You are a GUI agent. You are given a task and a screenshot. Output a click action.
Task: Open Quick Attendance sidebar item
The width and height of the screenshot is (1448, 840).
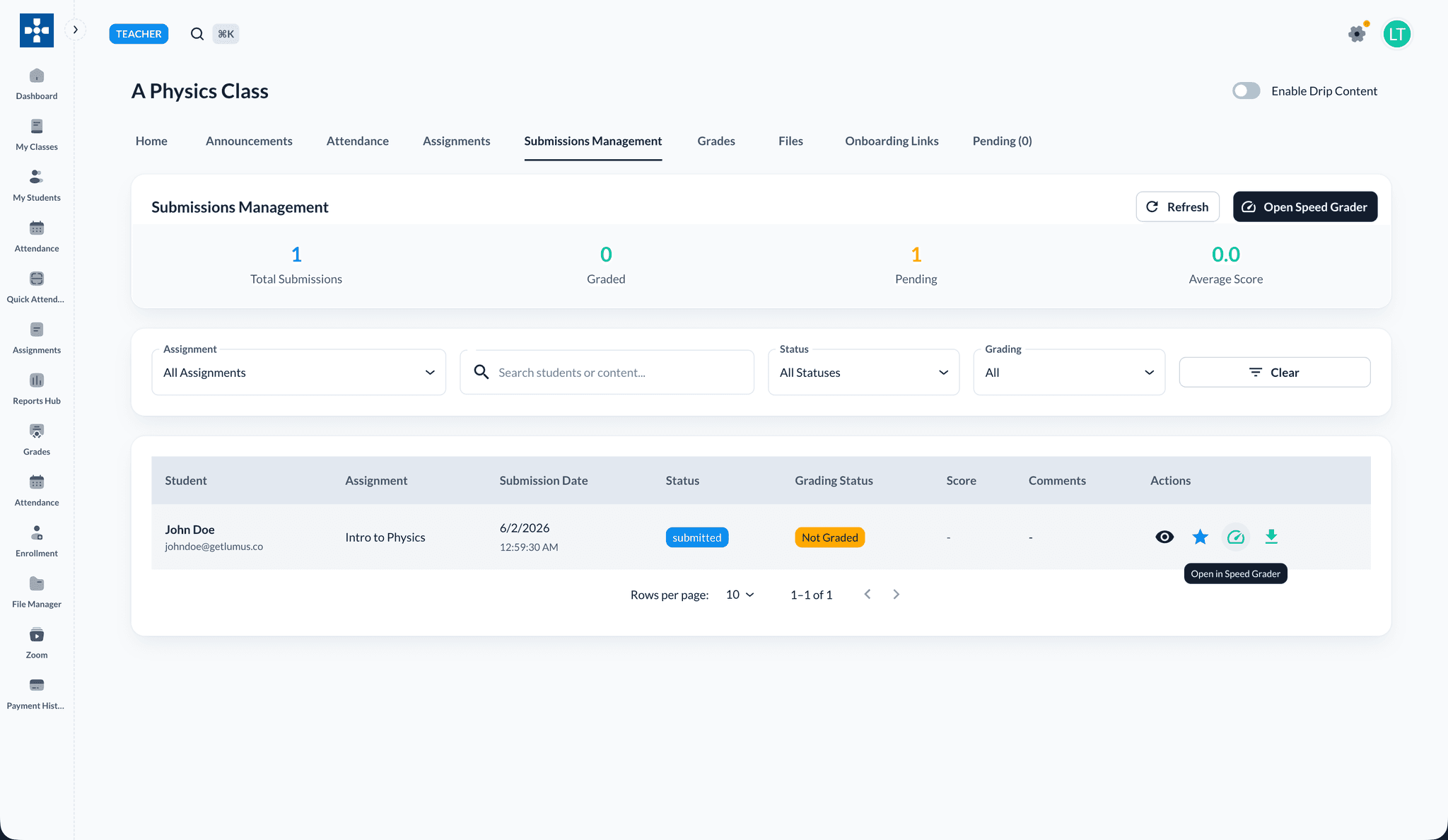point(37,288)
